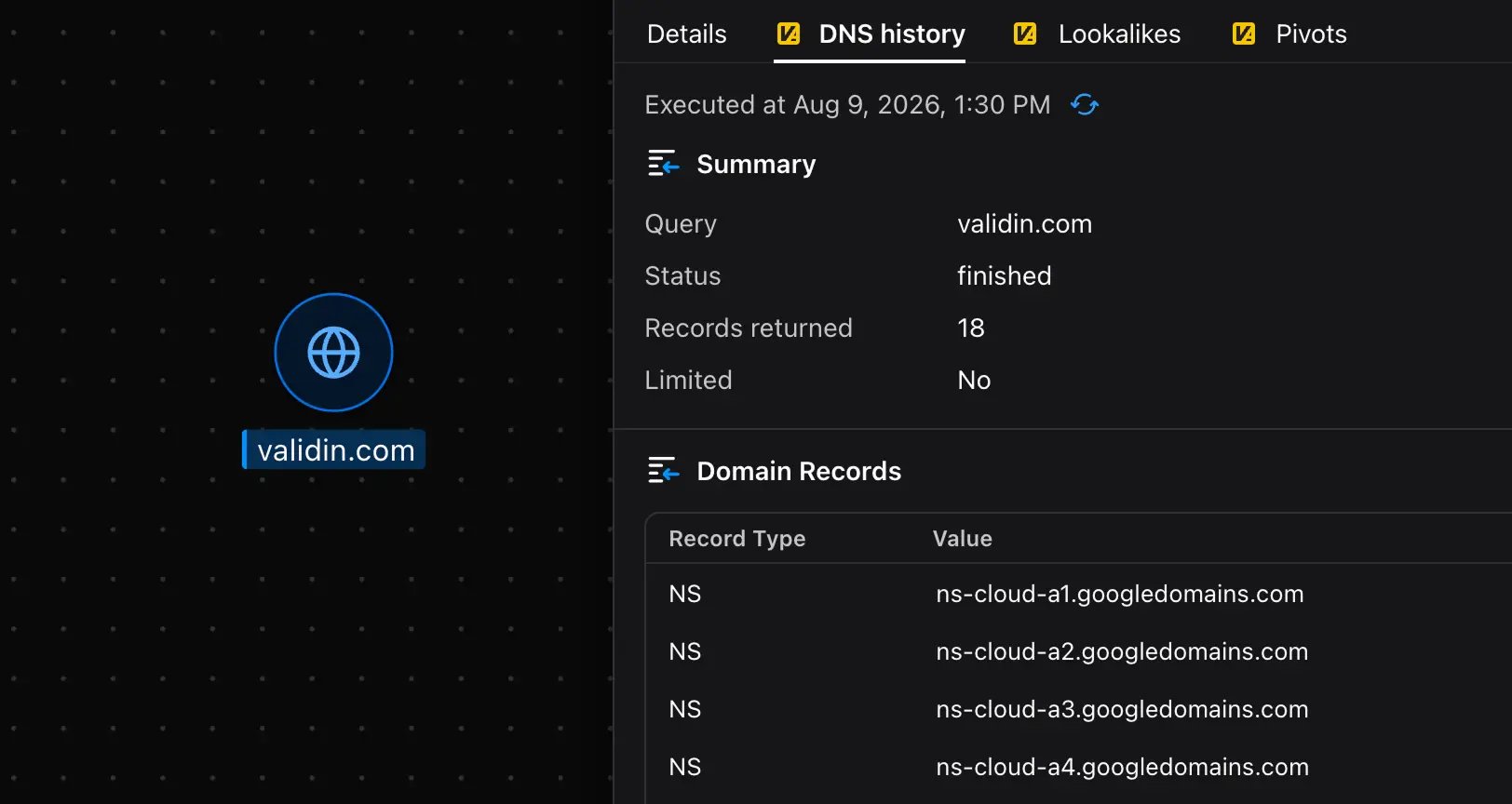This screenshot has height=804, width=1512.
Task: Click NS type in the ns-cloud-a3 row
Action: point(685,709)
